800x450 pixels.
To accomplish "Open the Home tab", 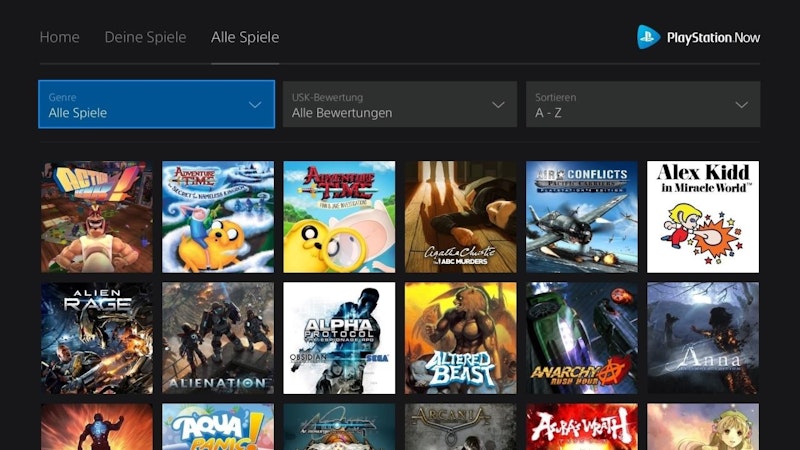I will click(59, 37).
